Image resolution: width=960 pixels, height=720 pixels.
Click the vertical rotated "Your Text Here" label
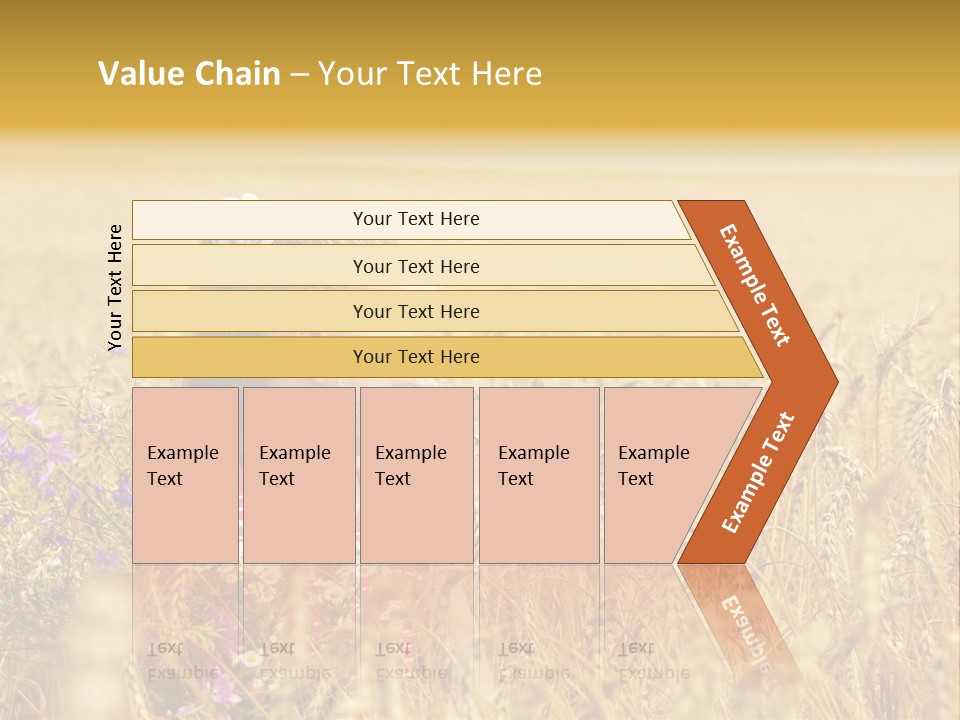click(115, 288)
